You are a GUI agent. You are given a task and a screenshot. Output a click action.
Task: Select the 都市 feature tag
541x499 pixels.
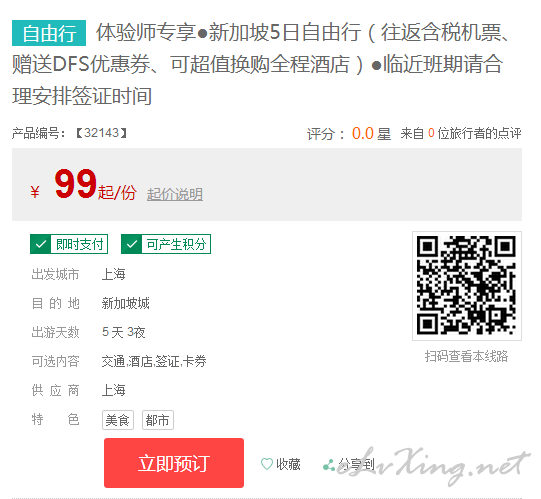pos(158,420)
